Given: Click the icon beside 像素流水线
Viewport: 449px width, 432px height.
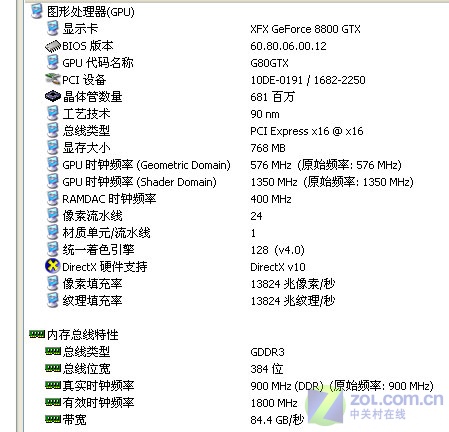Looking at the screenshot, I should [x=52, y=215].
